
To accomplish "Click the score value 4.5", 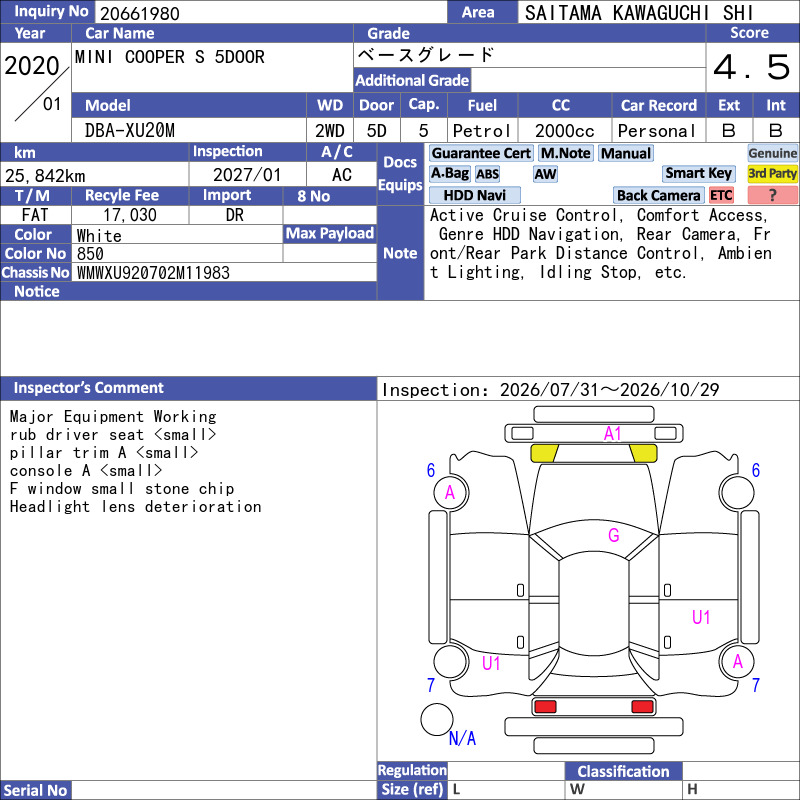I will (x=752, y=67).
